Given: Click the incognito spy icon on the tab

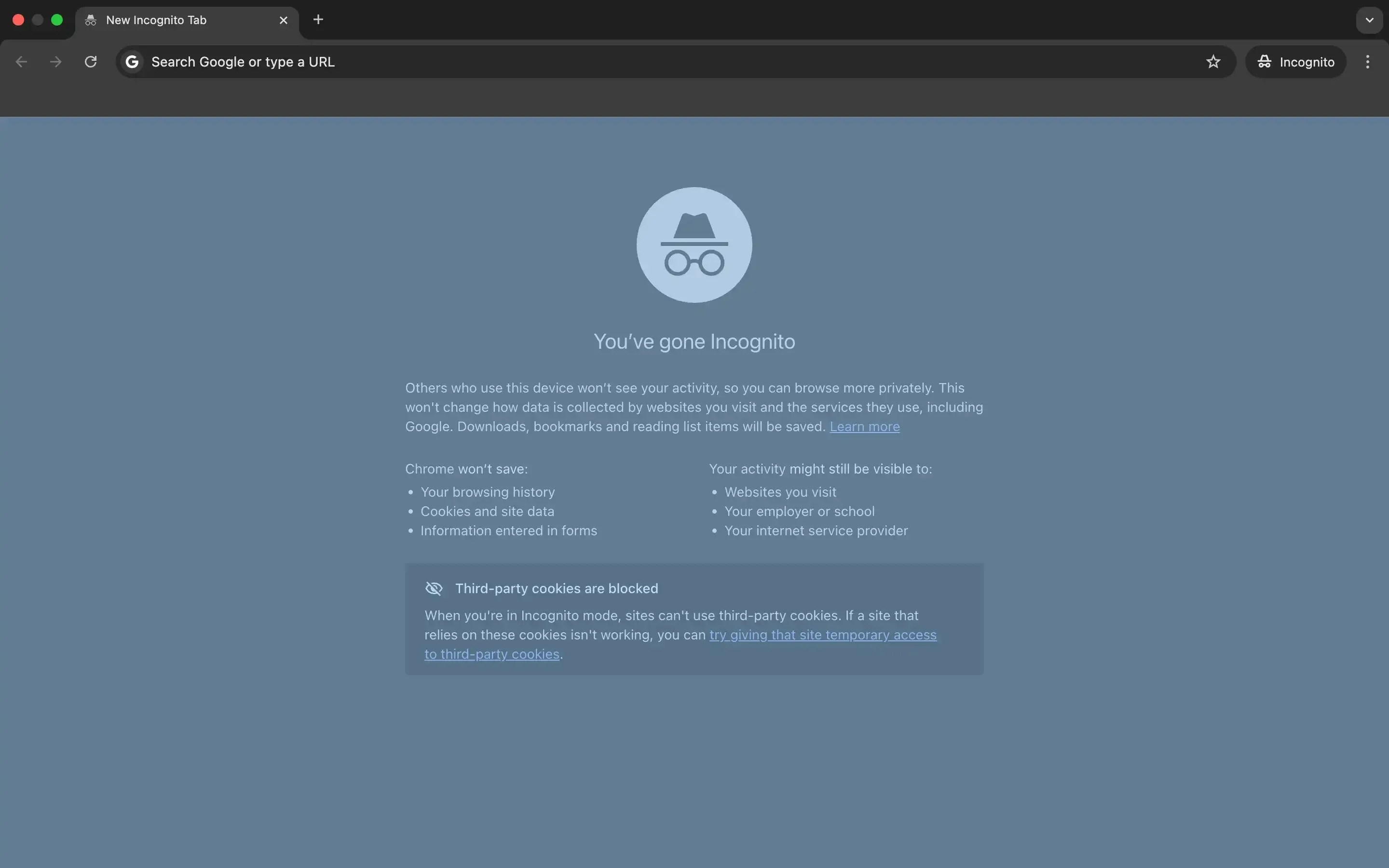Looking at the screenshot, I should click(x=92, y=19).
